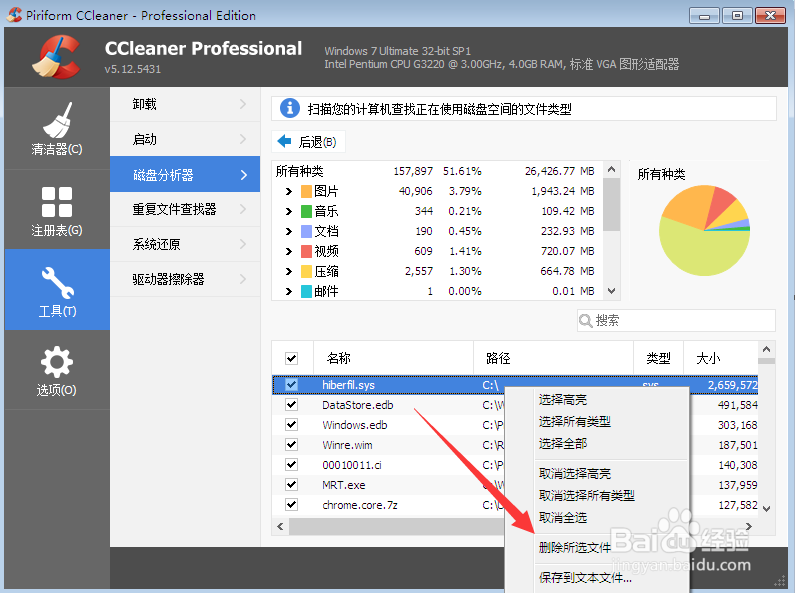This screenshot has width=795, height=593.
Task: Open the Uninstall (卸载) tool
Action: coord(185,104)
